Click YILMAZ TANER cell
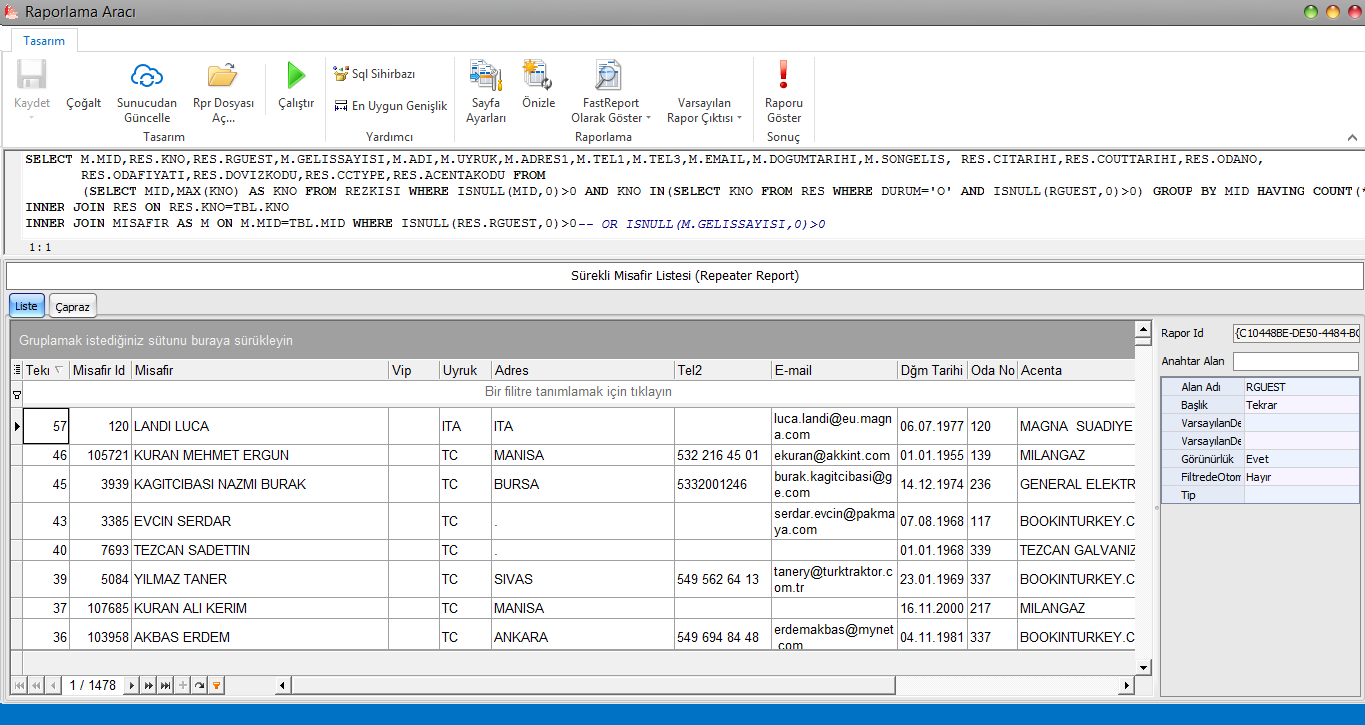 pyautogui.click(x=260, y=579)
